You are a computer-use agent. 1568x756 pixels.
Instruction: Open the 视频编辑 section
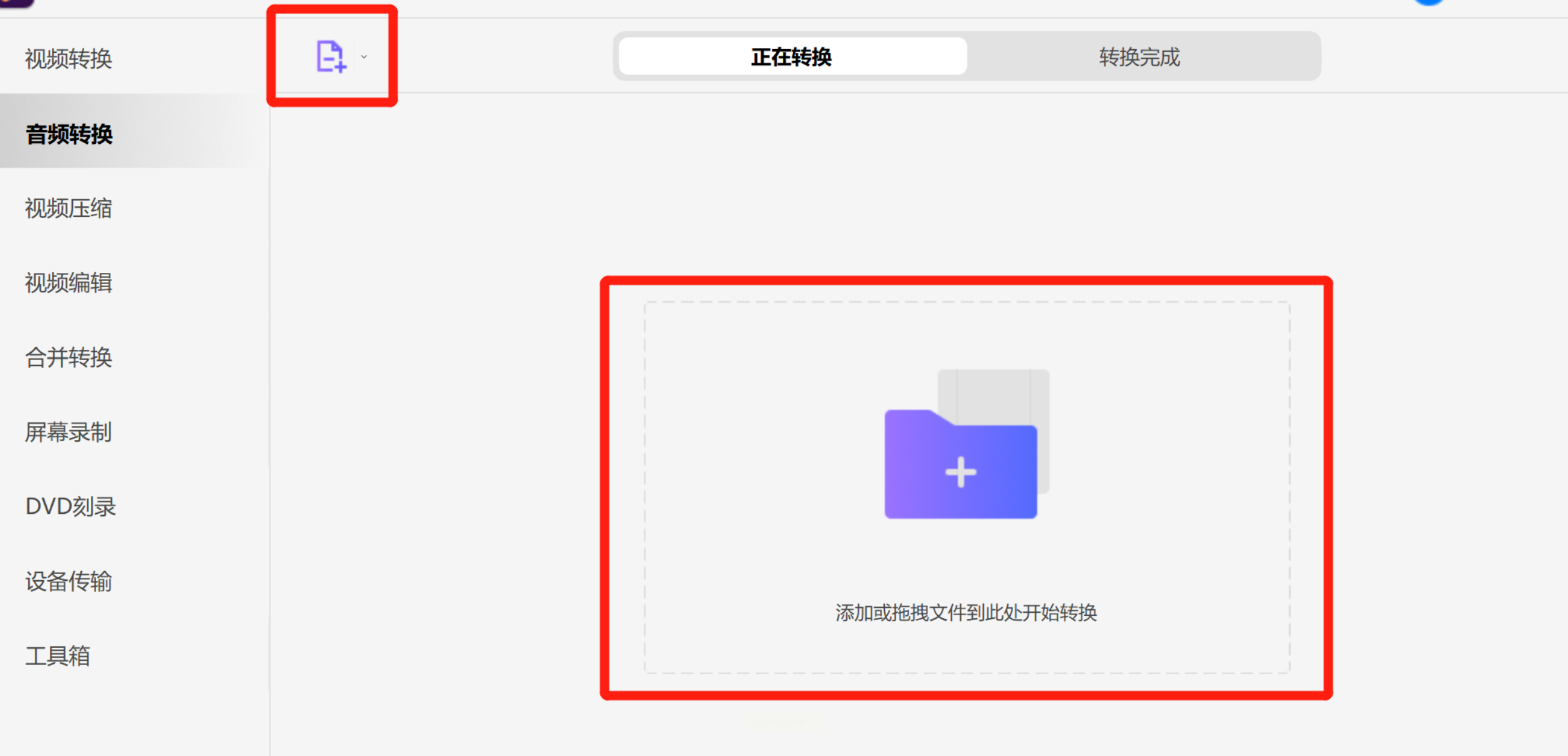(x=69, y=283)
